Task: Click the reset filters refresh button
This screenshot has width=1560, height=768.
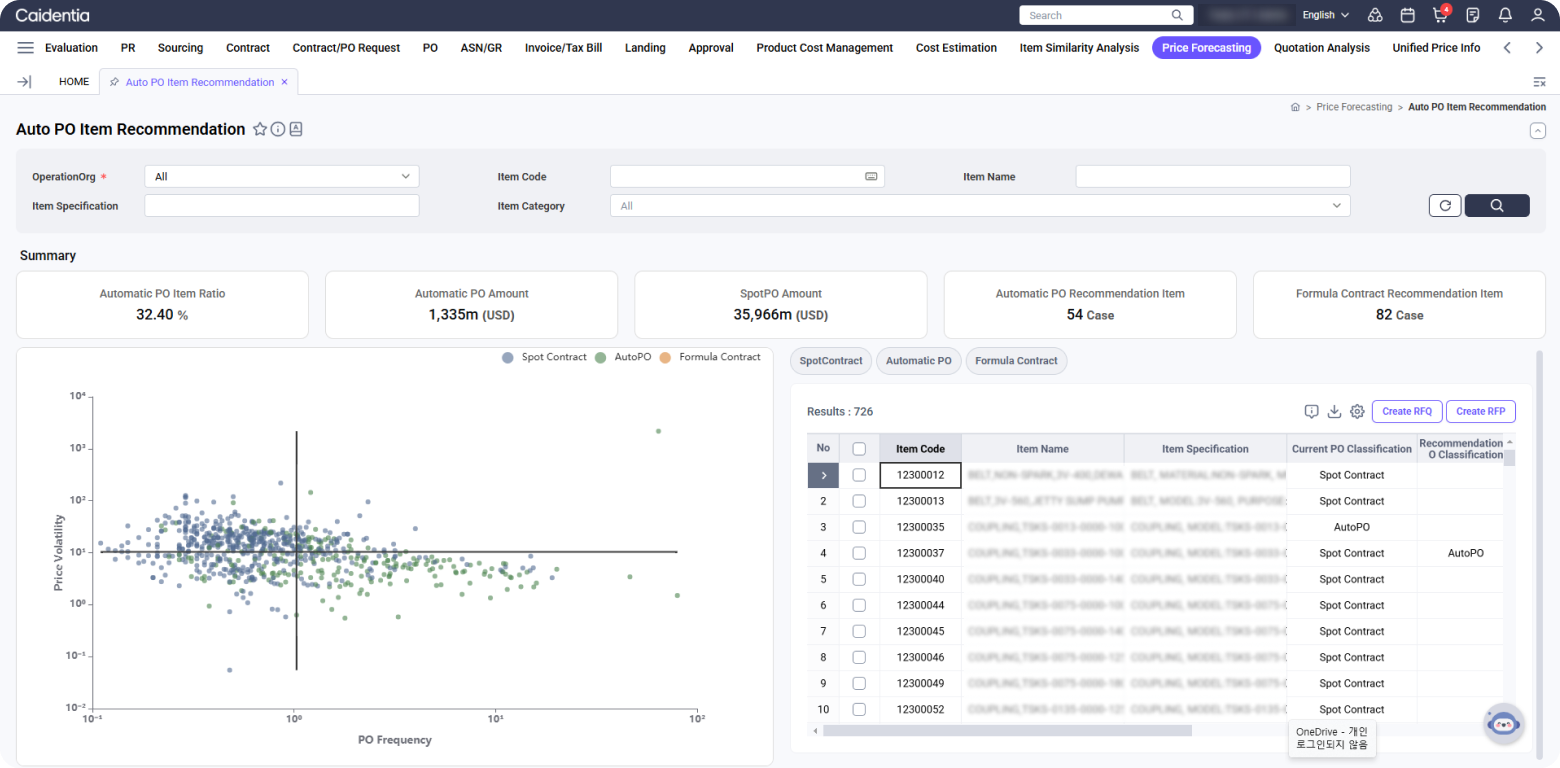Action: pyautogui.click(x=1445, y=205)
